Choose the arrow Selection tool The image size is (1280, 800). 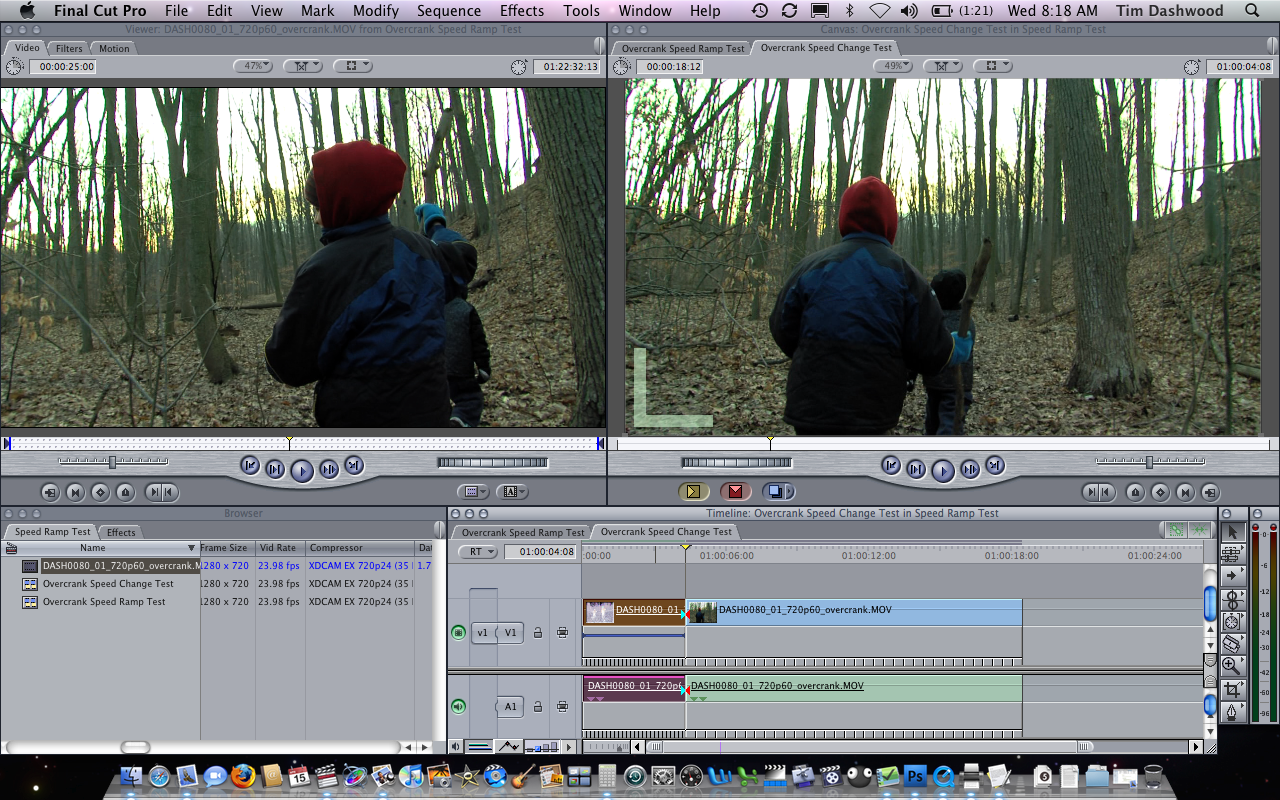pos(1231,532)
